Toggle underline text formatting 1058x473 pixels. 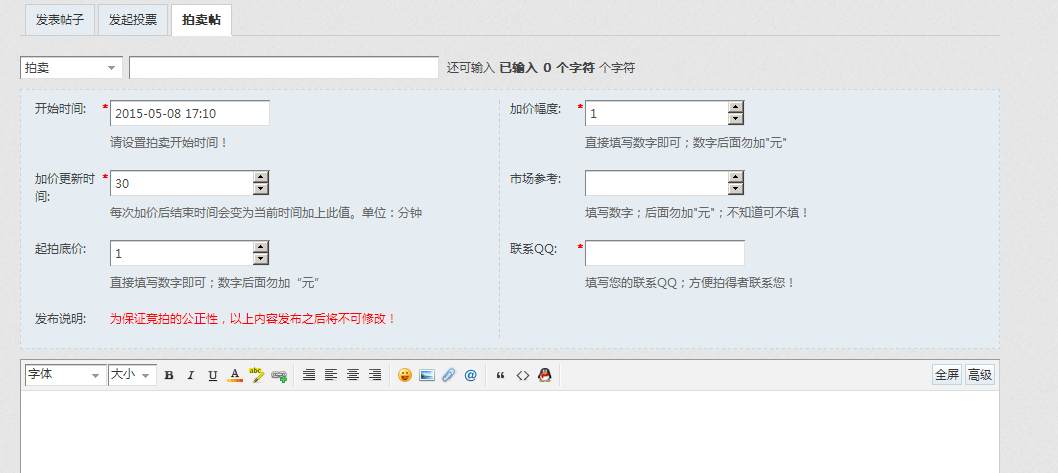tap(213, 375)
